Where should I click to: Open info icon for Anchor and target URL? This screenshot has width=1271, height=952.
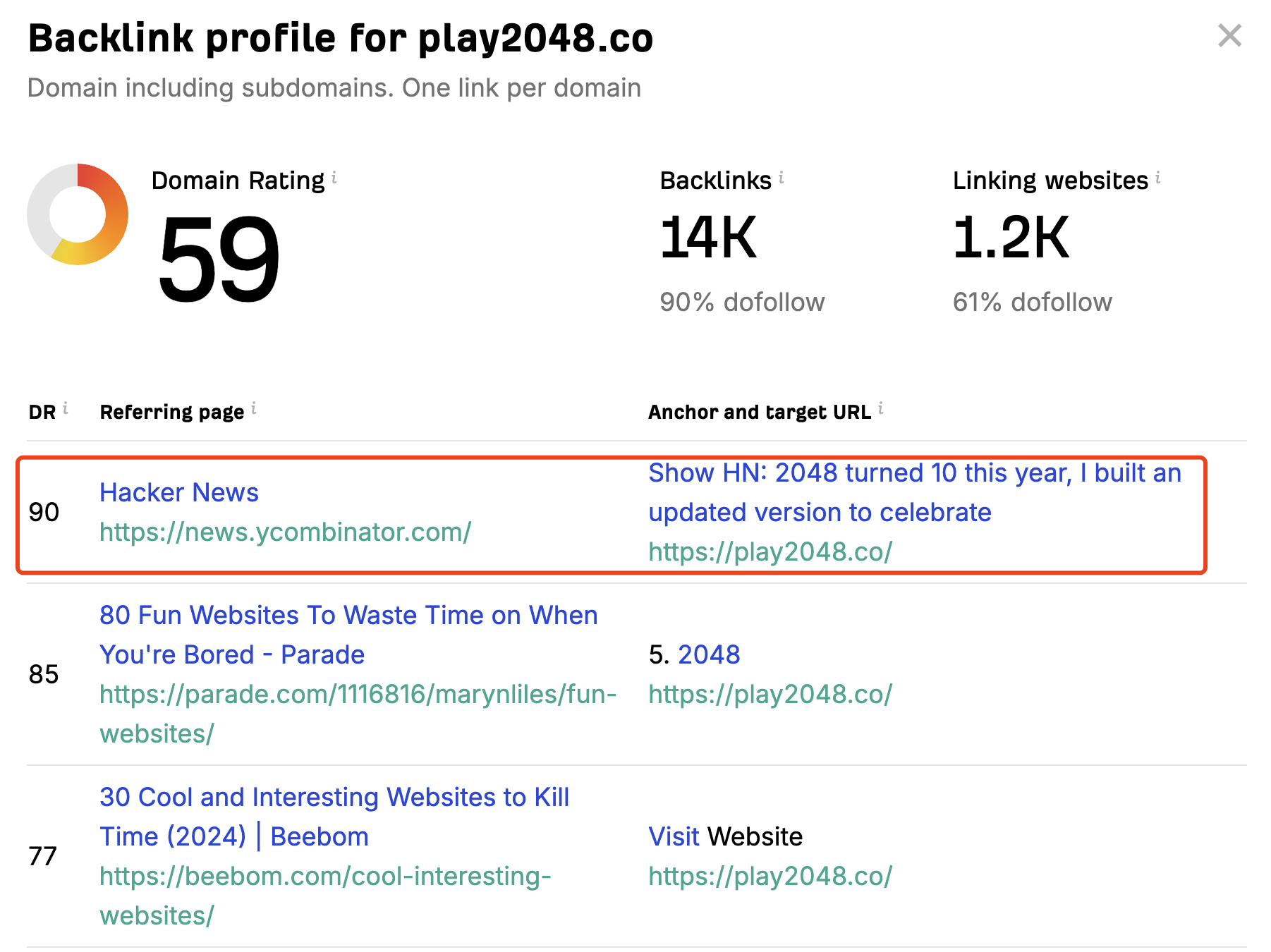tap(881, 408)
